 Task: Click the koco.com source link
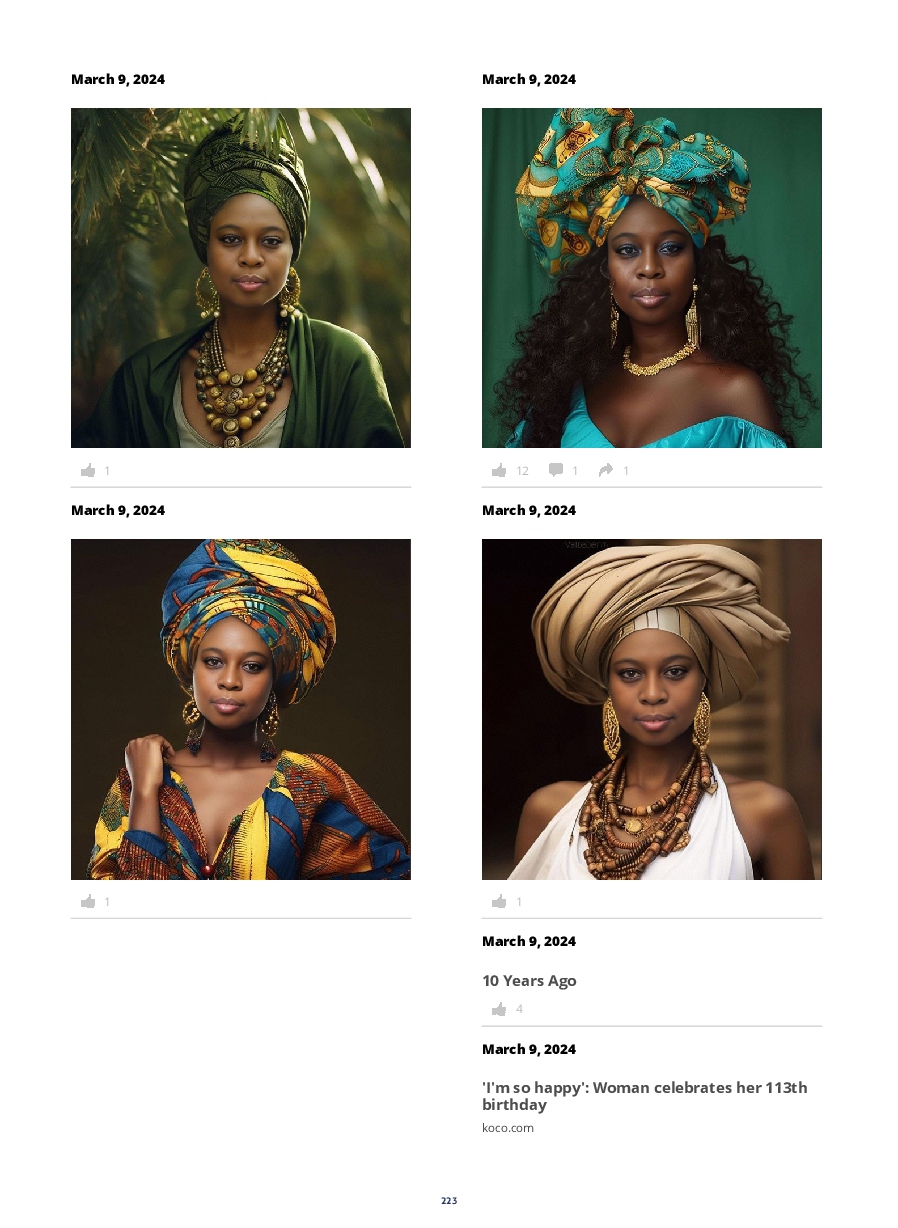coord(508,1128)
